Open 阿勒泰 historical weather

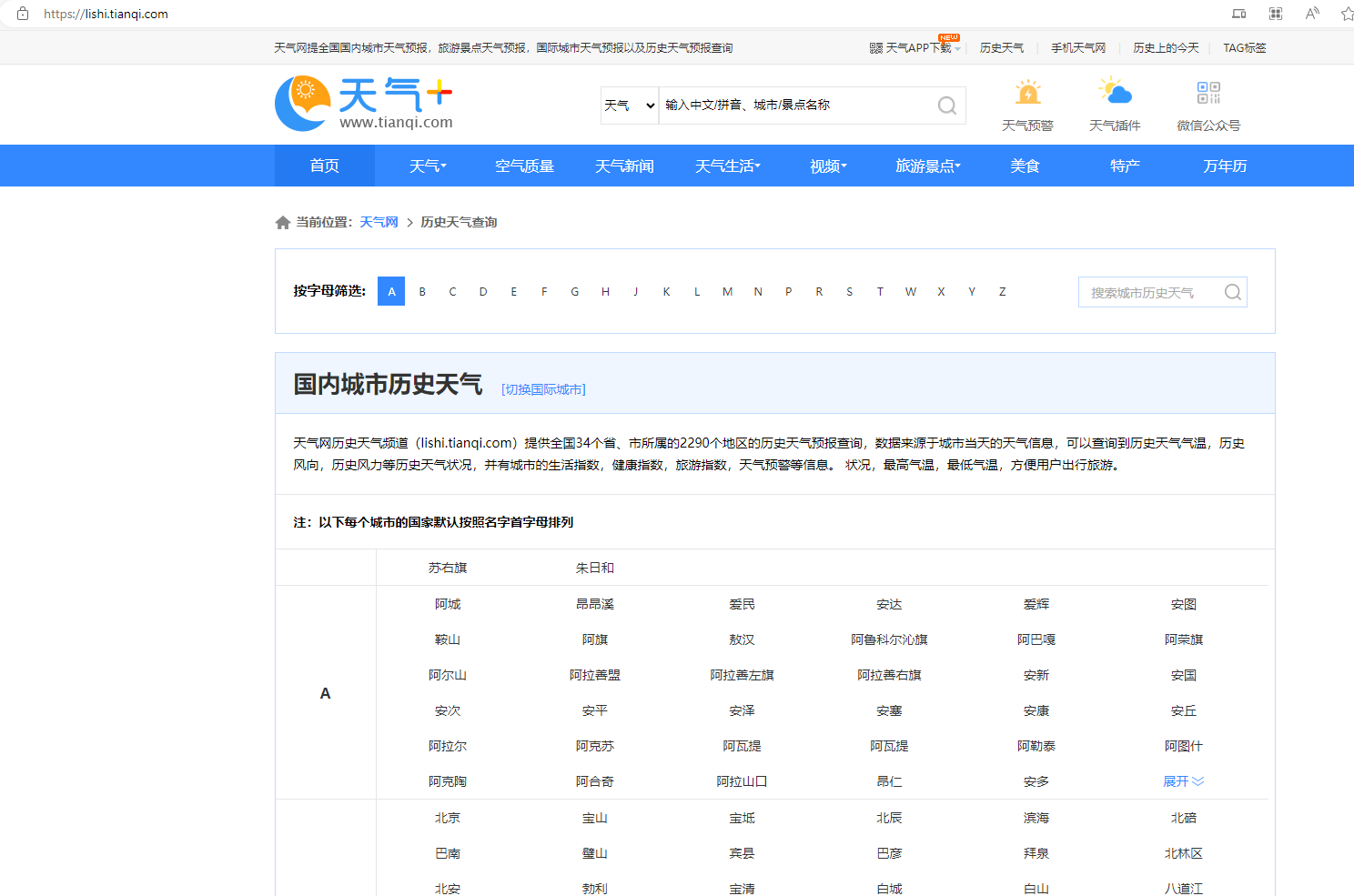coord(1036,746)
